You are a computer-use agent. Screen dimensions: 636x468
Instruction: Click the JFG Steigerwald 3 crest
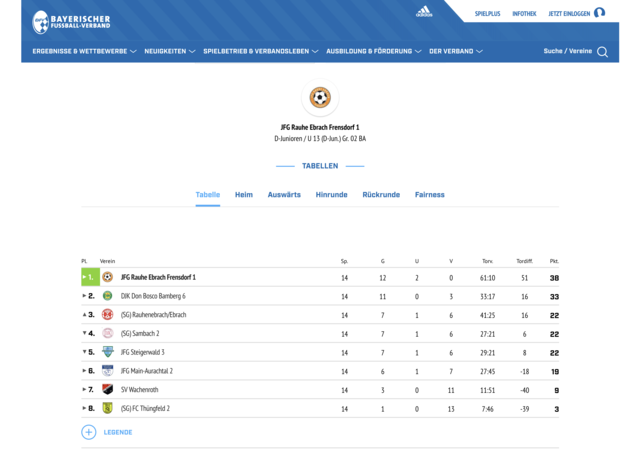(x=107, y=352)
